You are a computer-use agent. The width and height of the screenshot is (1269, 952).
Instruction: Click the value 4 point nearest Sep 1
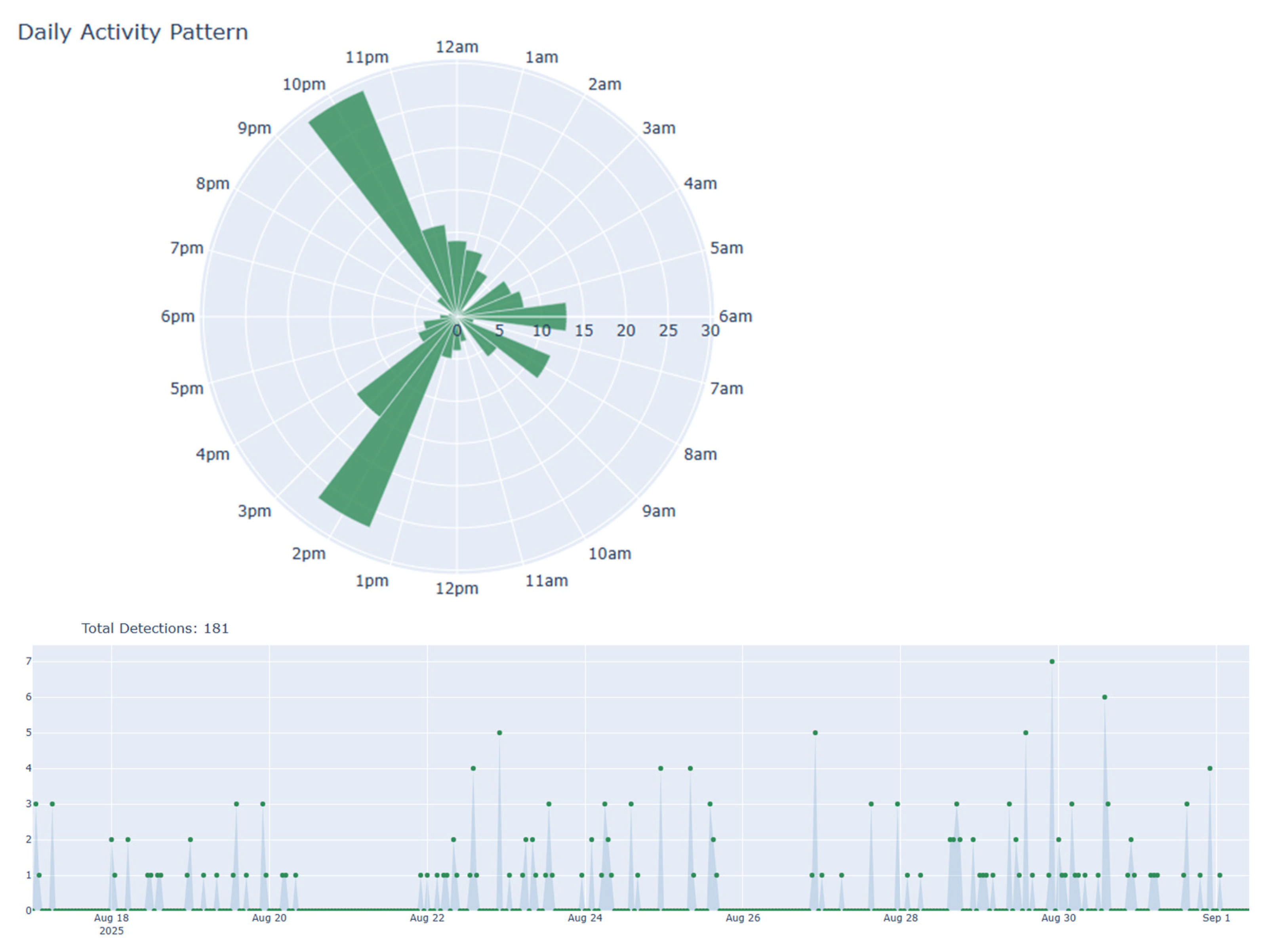1209,768
